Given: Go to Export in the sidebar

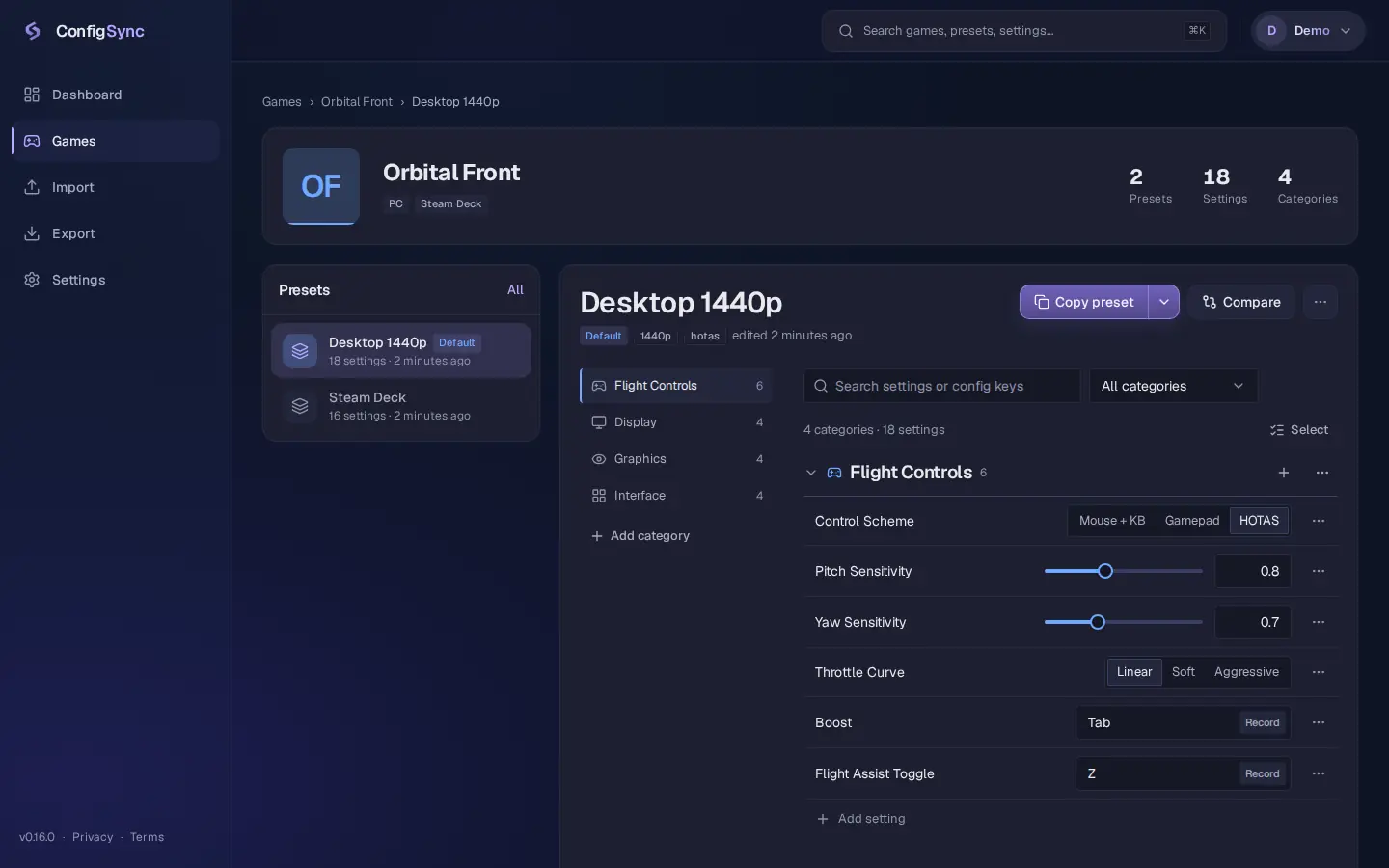Looking at the screenshot, I should tap(116, 233).
